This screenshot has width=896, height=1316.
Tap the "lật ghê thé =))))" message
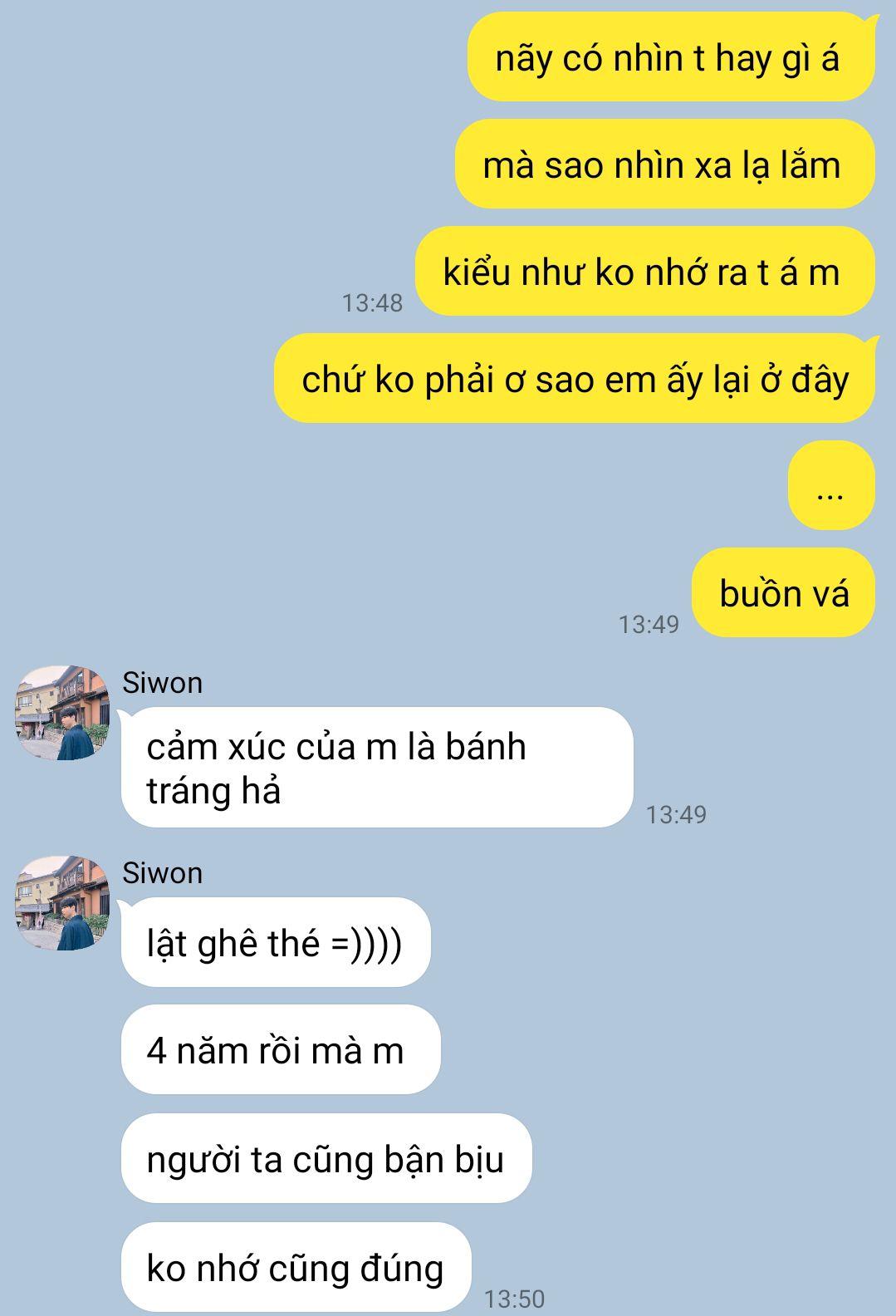point(276,942)
